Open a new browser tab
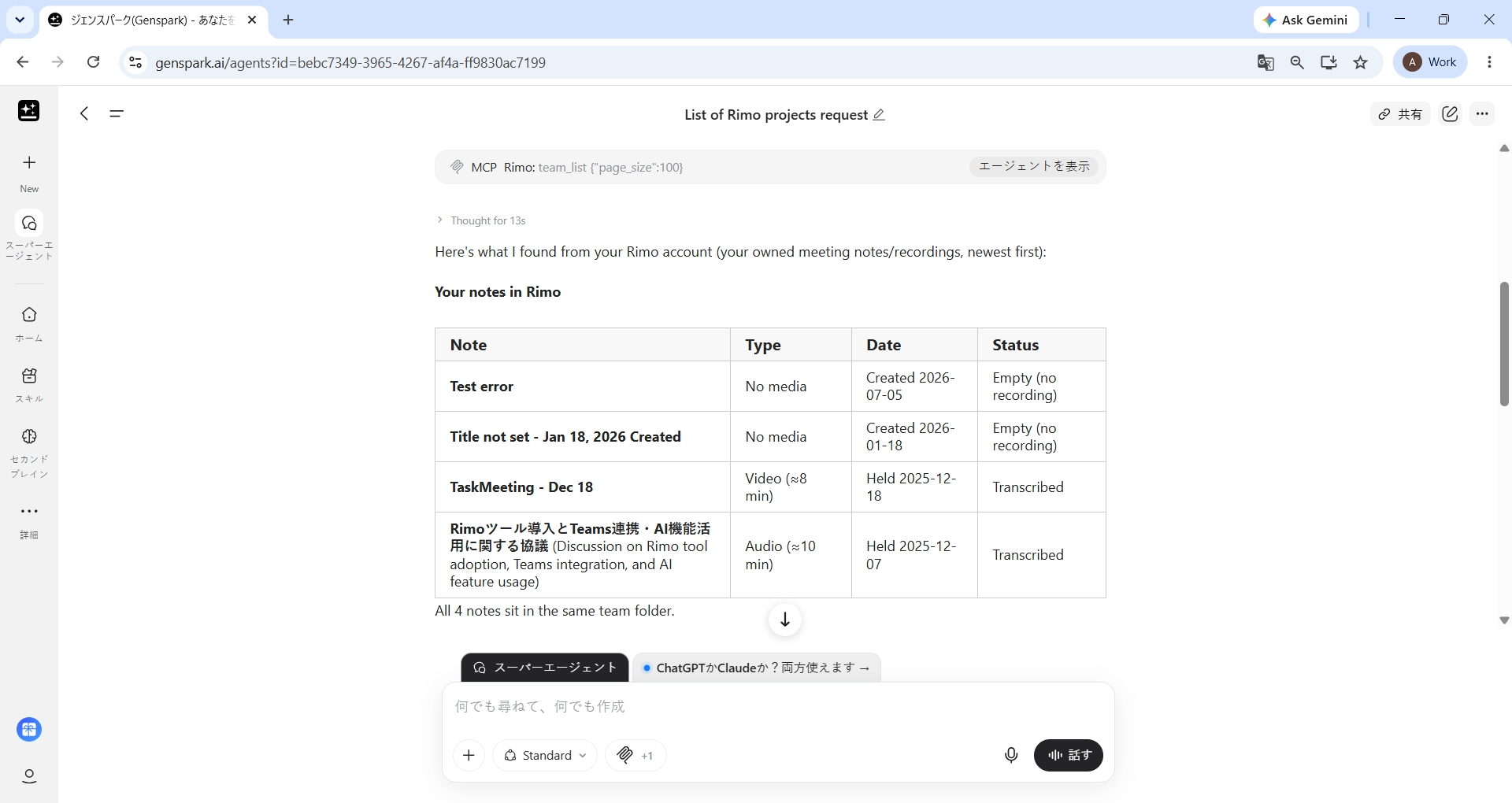This screenshot has width=1512, height=803. click(288, 20)
